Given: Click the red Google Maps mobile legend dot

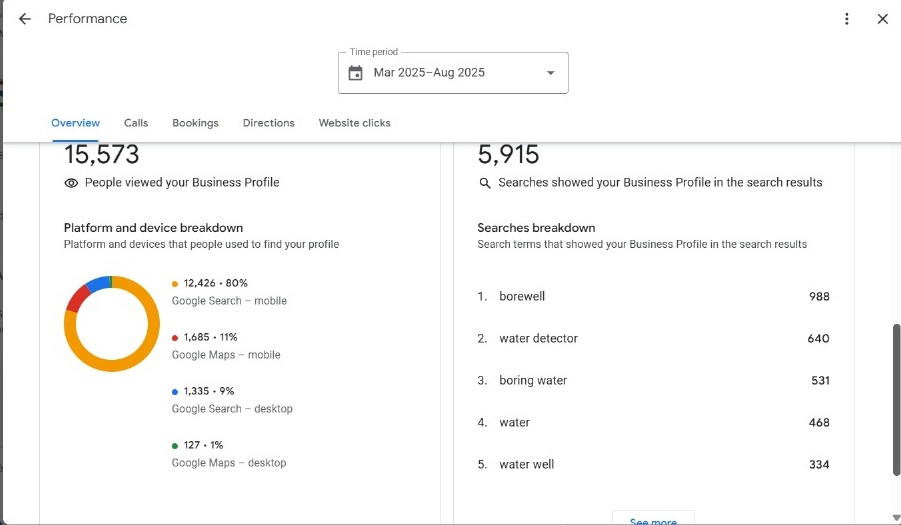Looking at the screenshot, I should [x=175, y=338].
